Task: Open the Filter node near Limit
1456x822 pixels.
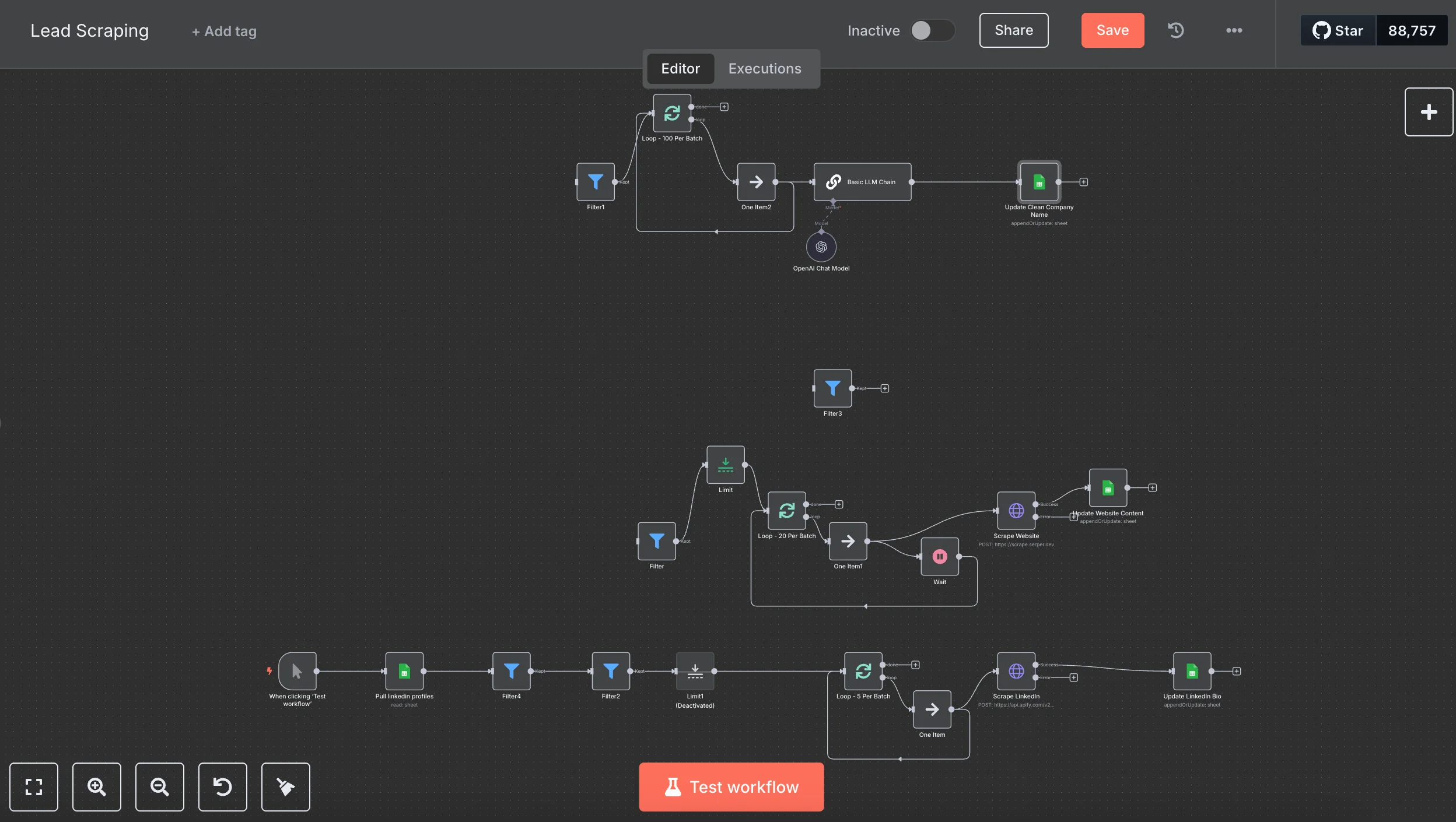Action: (x=657, y=541)
